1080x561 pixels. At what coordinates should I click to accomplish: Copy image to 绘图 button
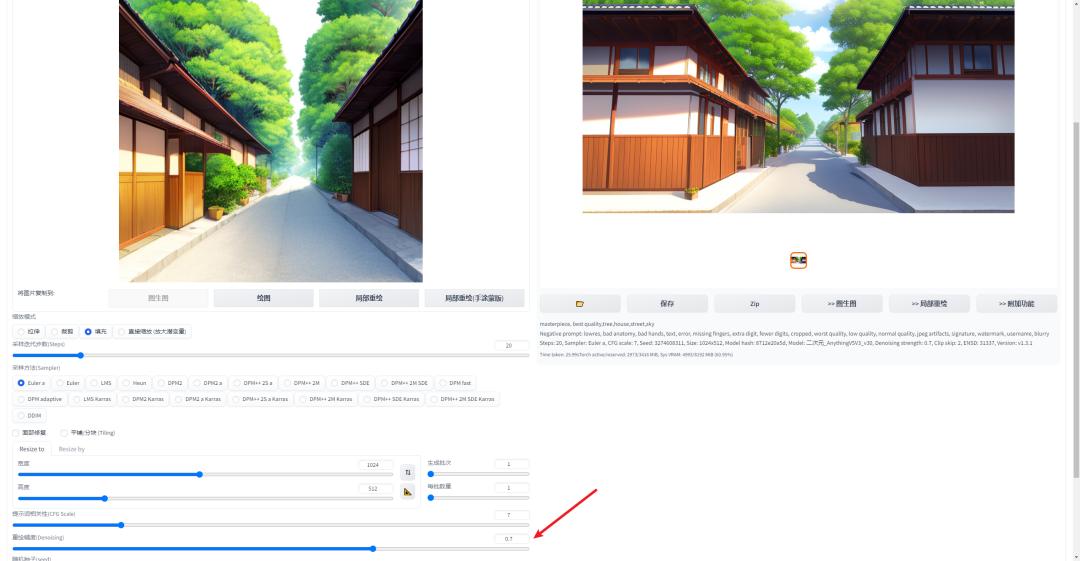[264, 298]
